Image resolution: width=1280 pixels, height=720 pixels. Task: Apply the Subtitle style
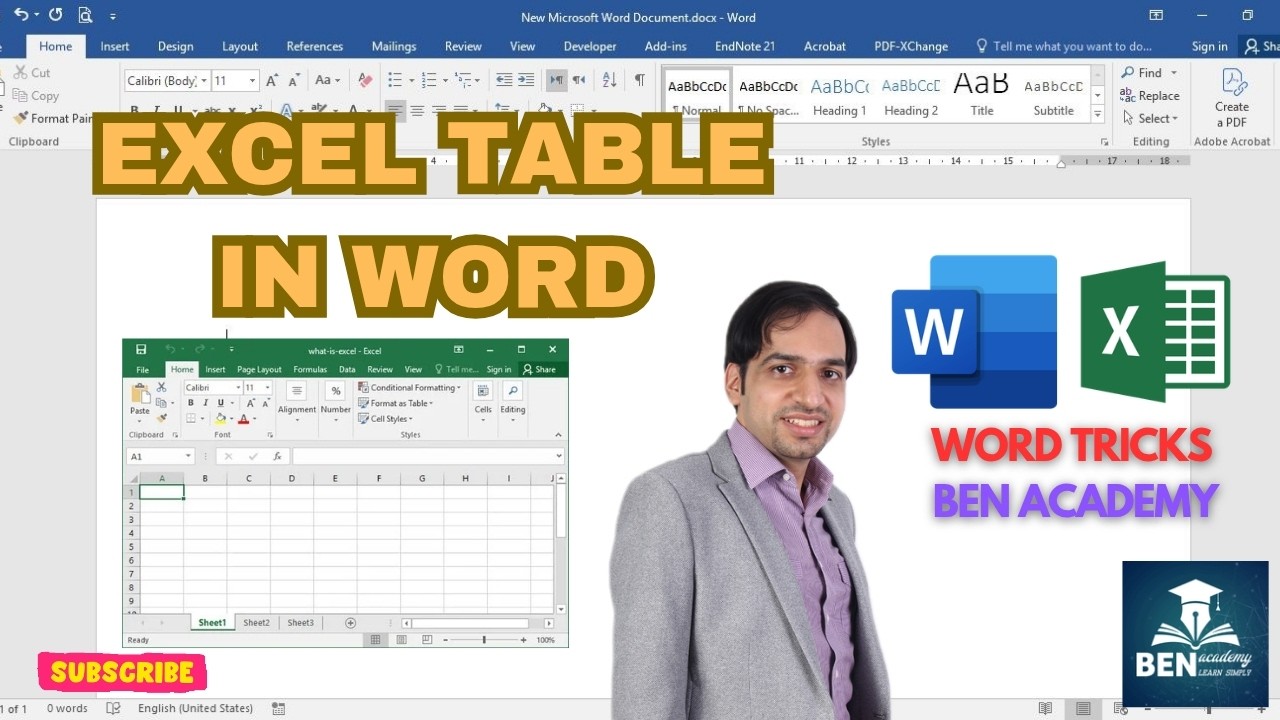[1054, 95]
